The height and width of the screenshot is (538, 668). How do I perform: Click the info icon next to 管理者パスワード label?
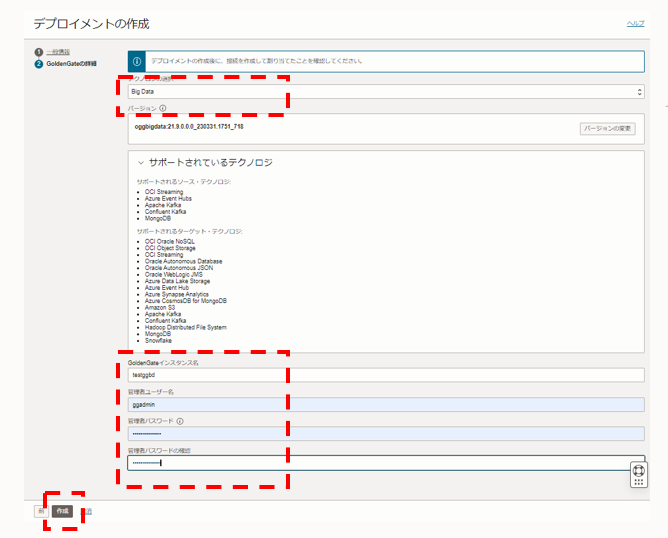[x=180, y=421]
